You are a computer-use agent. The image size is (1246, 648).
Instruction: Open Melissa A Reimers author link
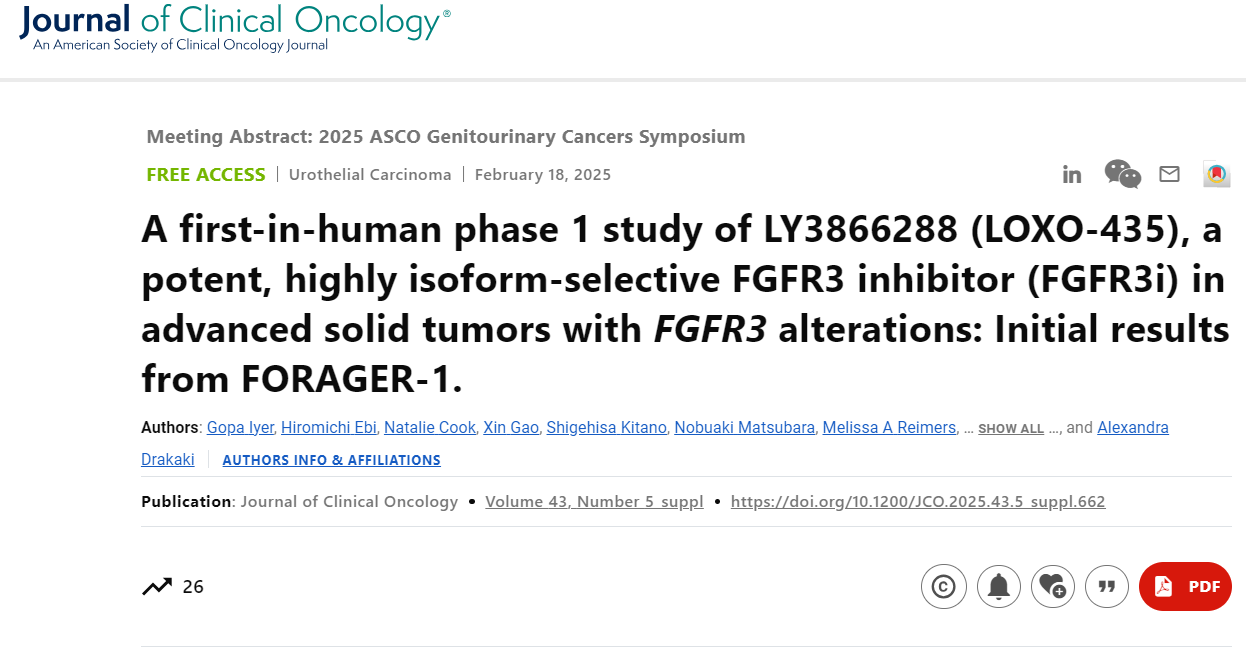tap(889, 428)
